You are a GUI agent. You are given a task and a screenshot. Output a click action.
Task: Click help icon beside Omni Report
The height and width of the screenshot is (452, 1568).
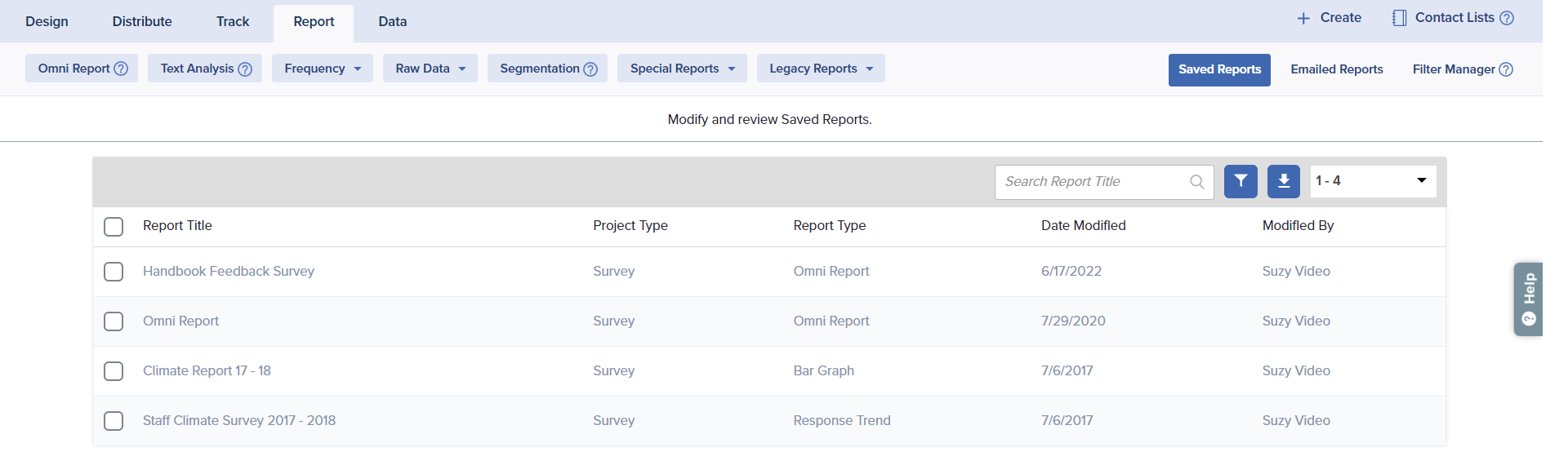121,69
